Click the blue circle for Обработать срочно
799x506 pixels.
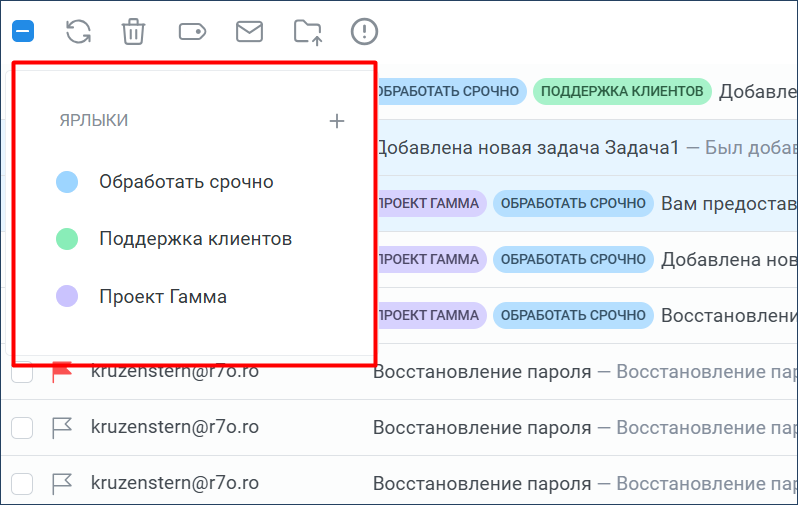pyautogui.click(x=67, y=182)
